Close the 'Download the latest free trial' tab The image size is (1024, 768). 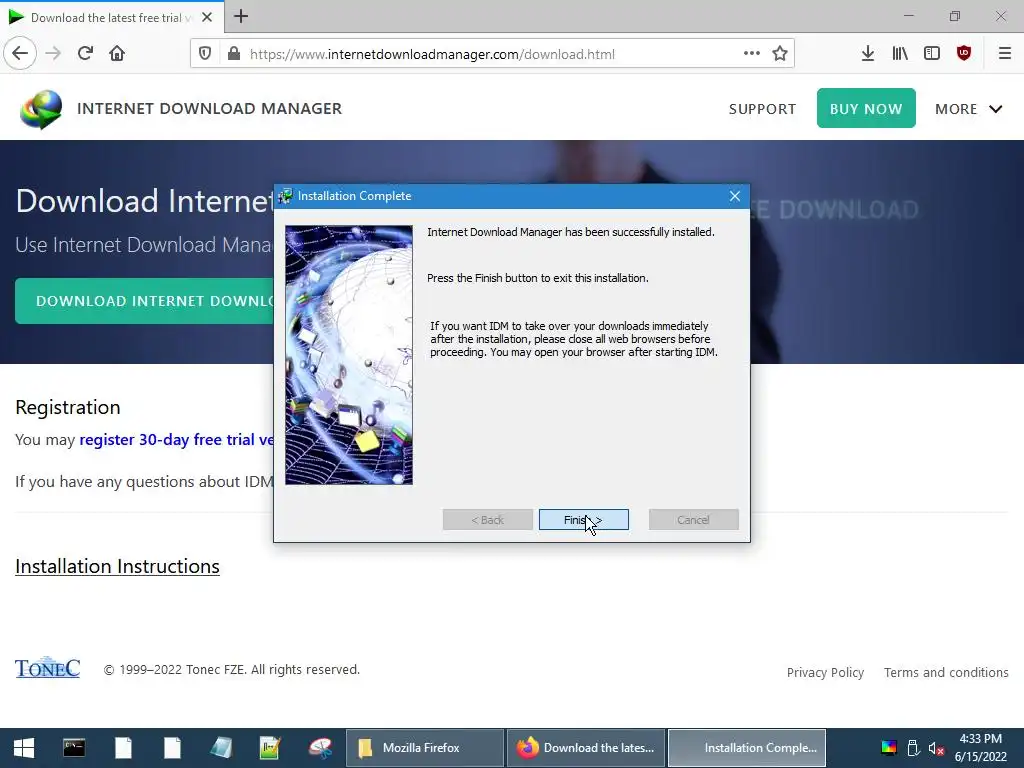(x=207, y=17)
